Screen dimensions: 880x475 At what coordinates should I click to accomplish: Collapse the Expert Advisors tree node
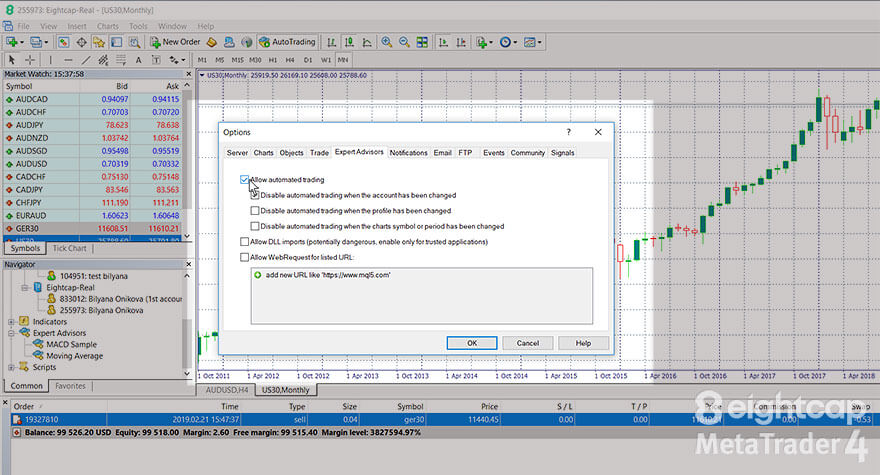click(11, 333)
